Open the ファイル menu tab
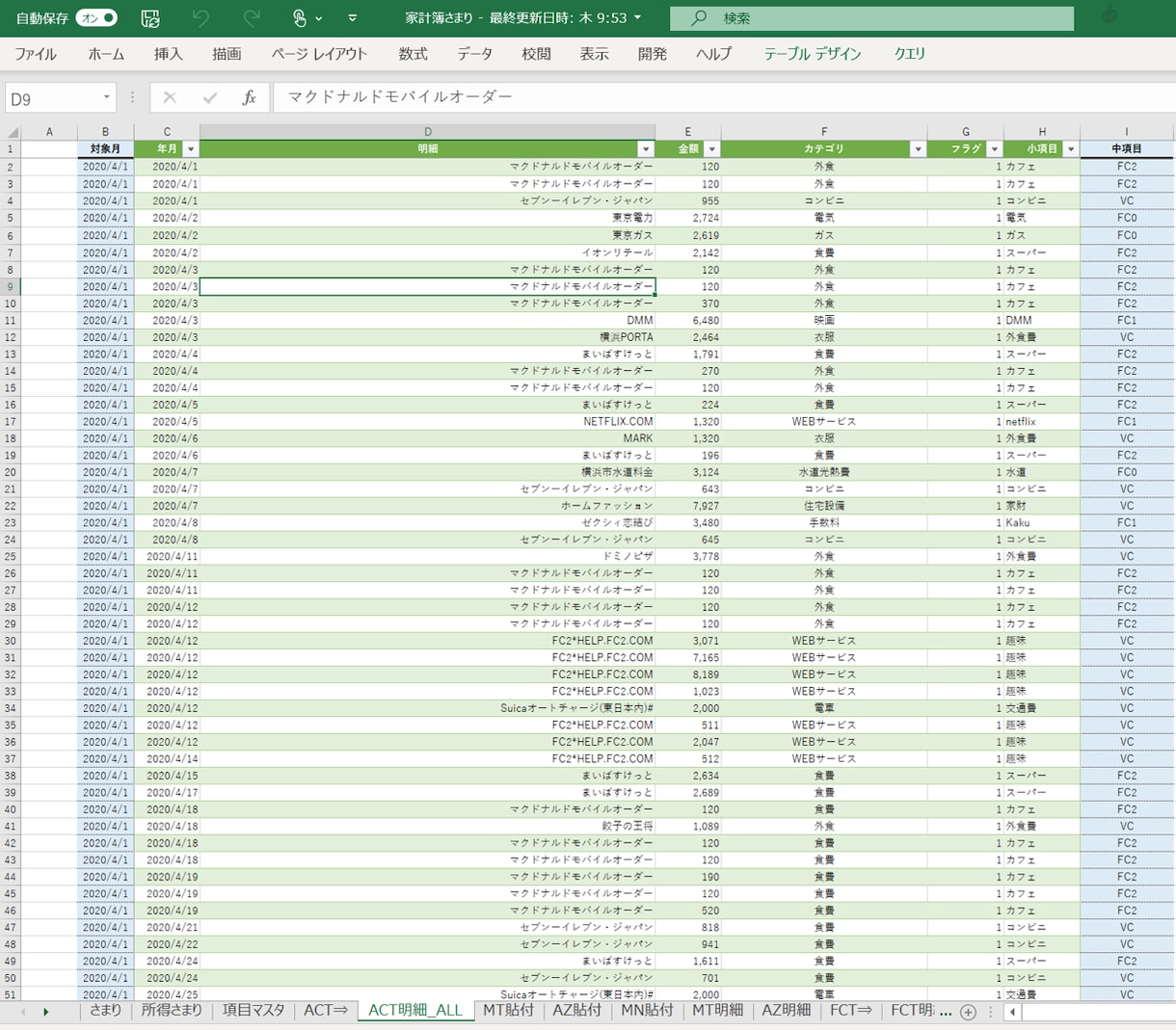This screenshot has height=1030, width=1176. click(x=36, y=54)
